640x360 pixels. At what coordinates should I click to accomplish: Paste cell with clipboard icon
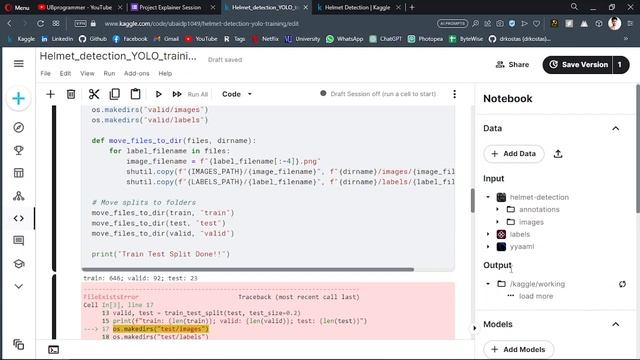click(136, 94)
